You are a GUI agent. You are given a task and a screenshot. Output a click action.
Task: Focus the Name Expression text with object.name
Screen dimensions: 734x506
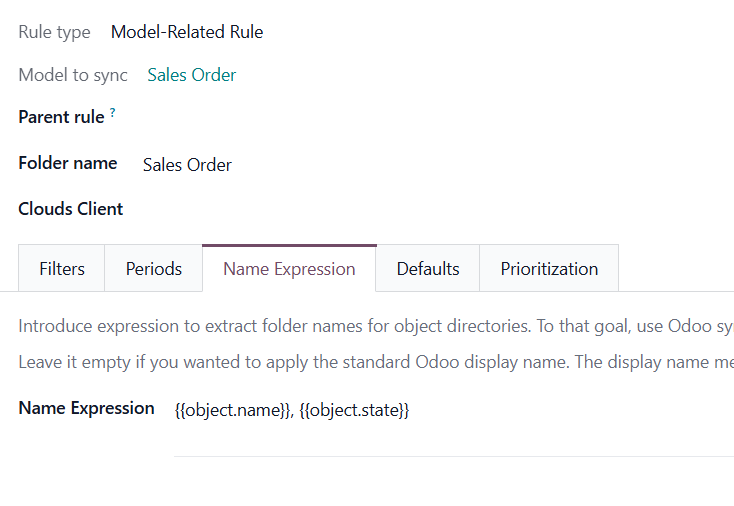(292, 410)
